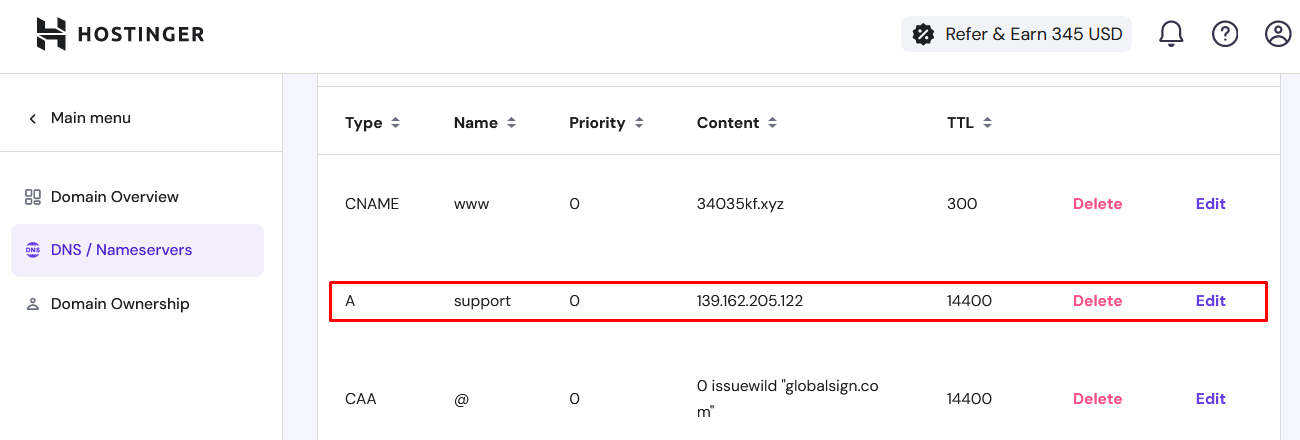
Task: Edit the CAA globalsign record
Action: pyautogui.click(x=1210, y=399)
